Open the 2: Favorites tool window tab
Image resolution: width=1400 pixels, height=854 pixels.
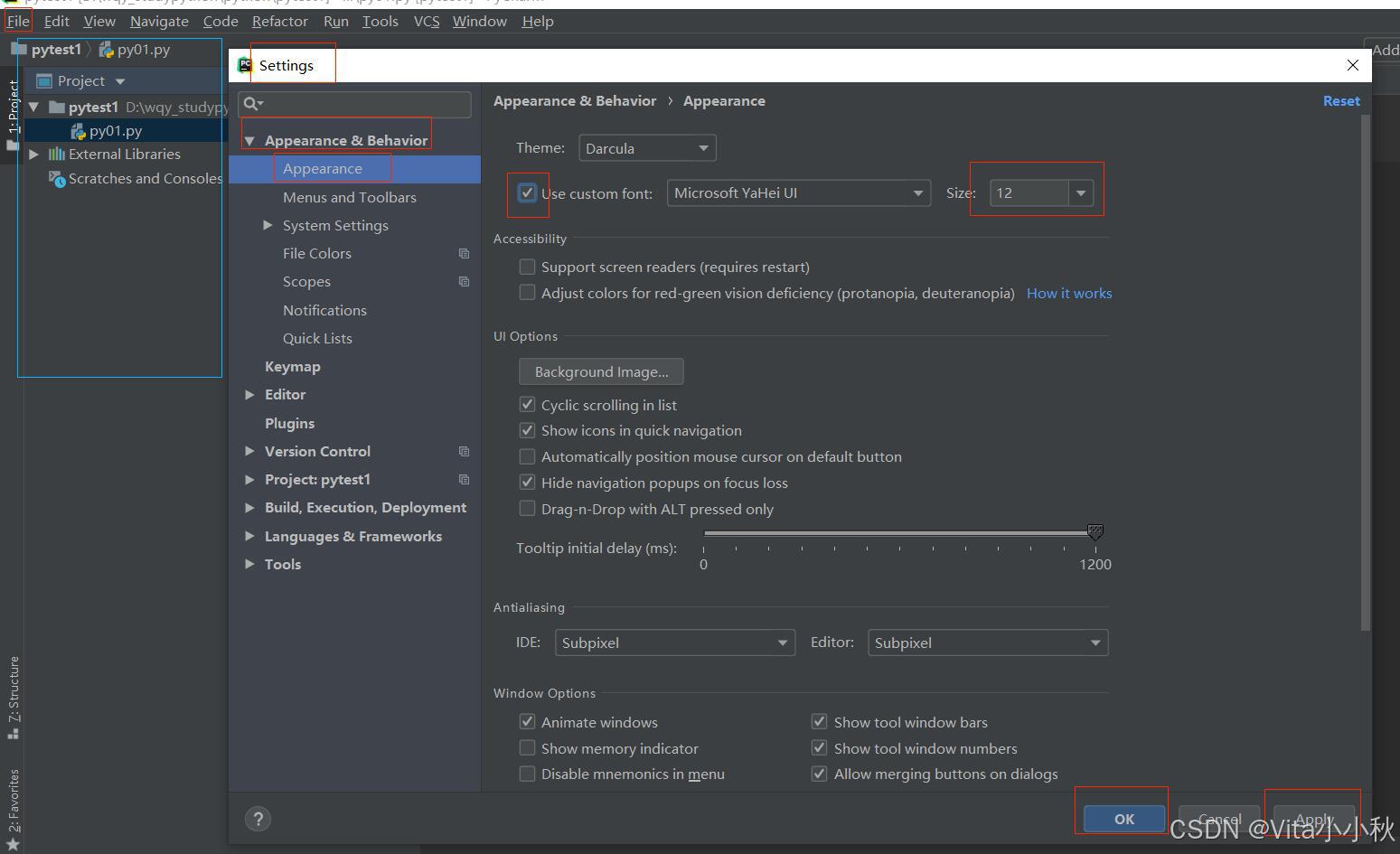point(13,809)
